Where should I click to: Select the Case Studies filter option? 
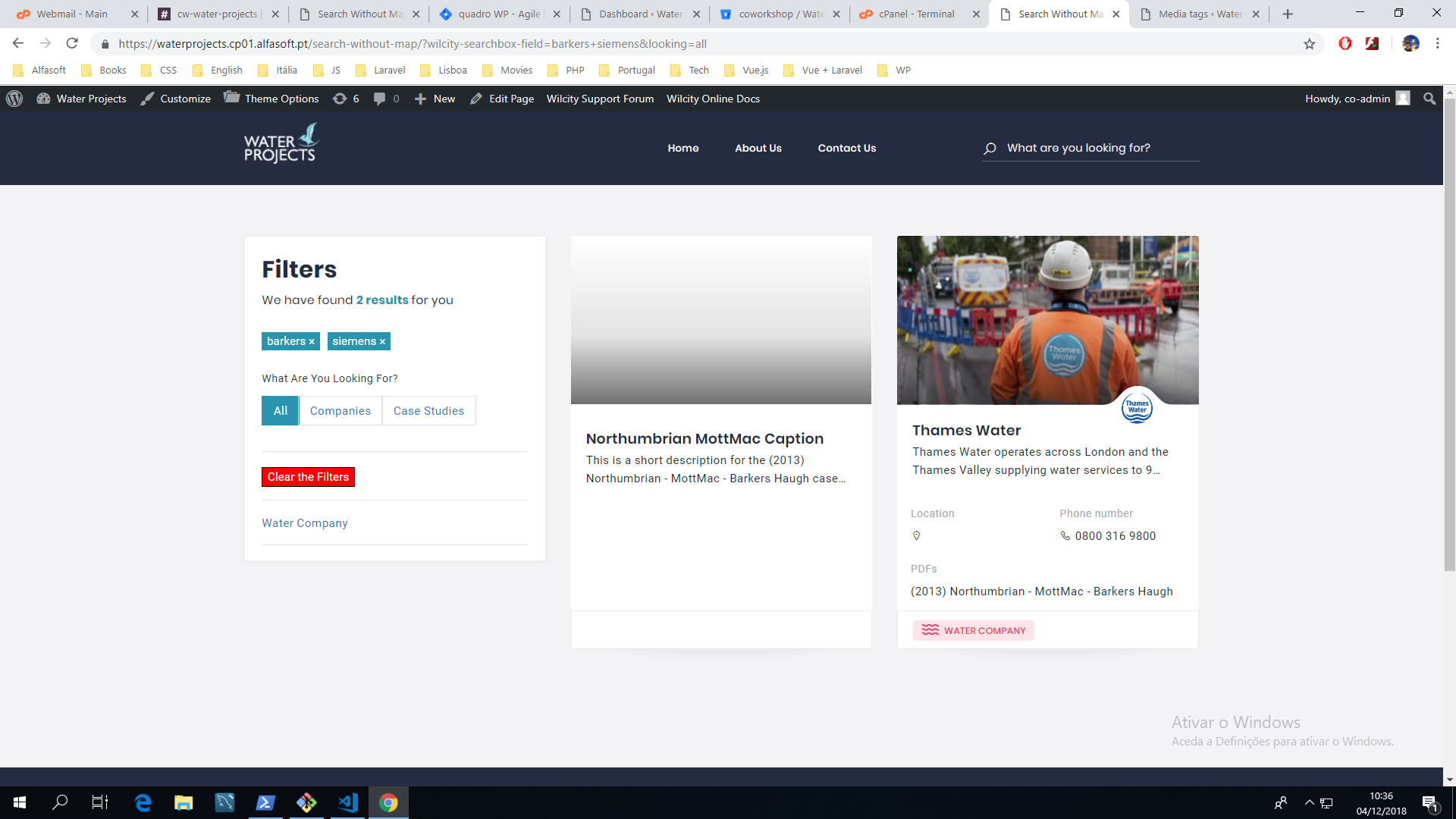pos(428,411)
